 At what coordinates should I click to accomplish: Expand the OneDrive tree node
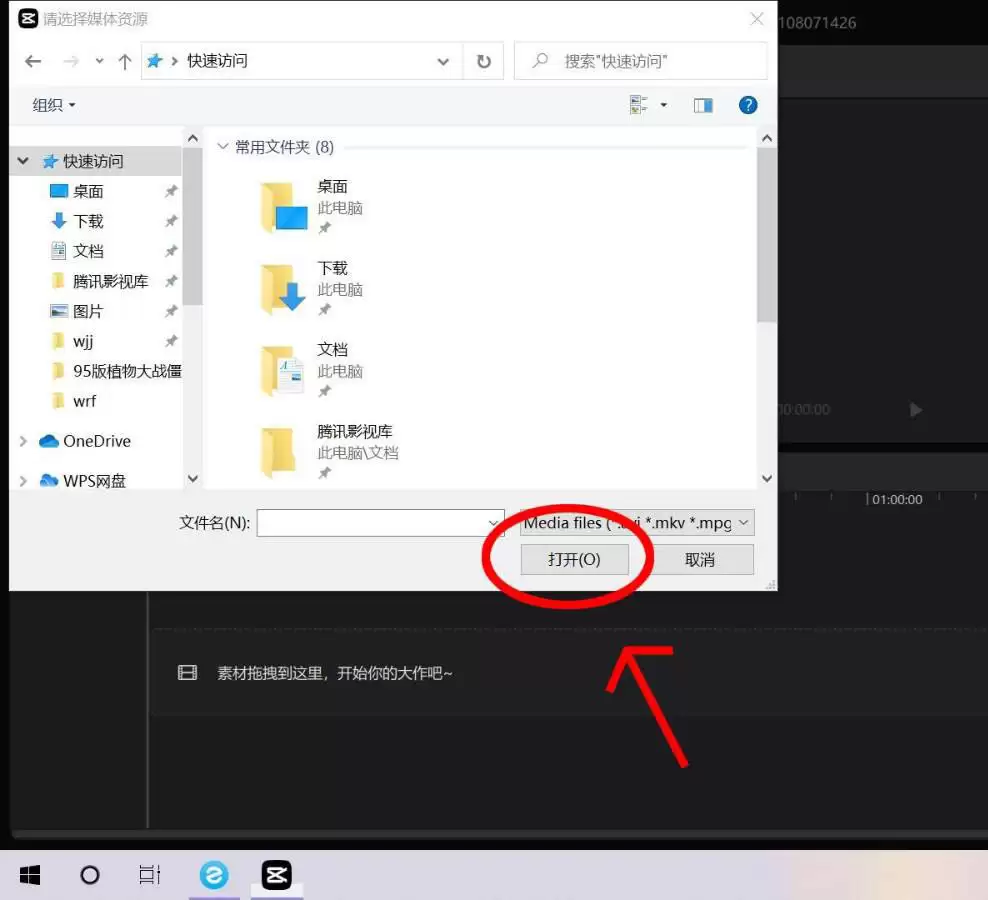click(x=22, y=441)
